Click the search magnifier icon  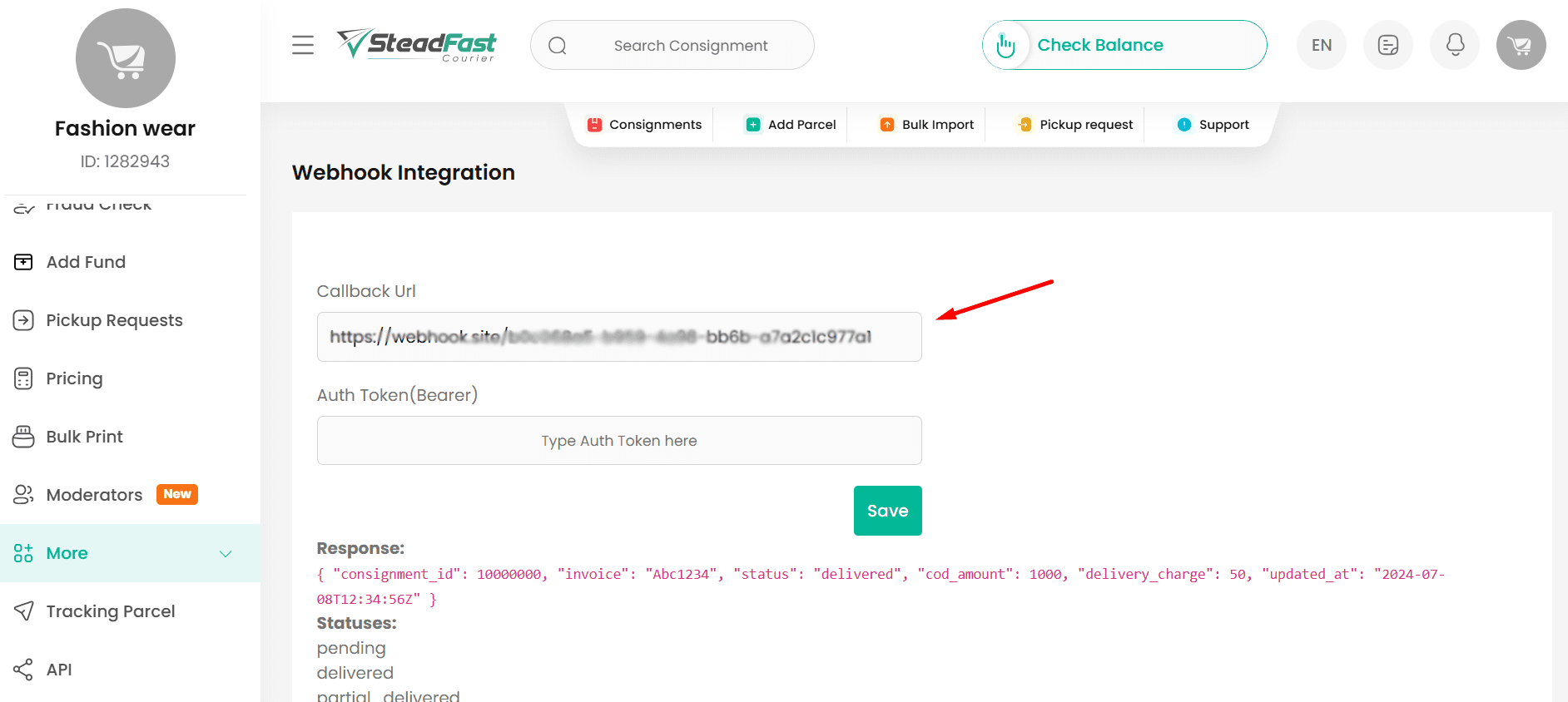[x=558, y=46]
